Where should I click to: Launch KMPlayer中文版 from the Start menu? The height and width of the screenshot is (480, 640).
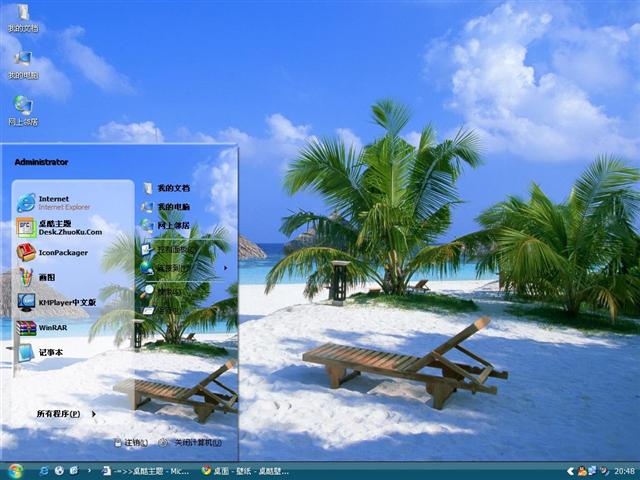tap(57, 302)
